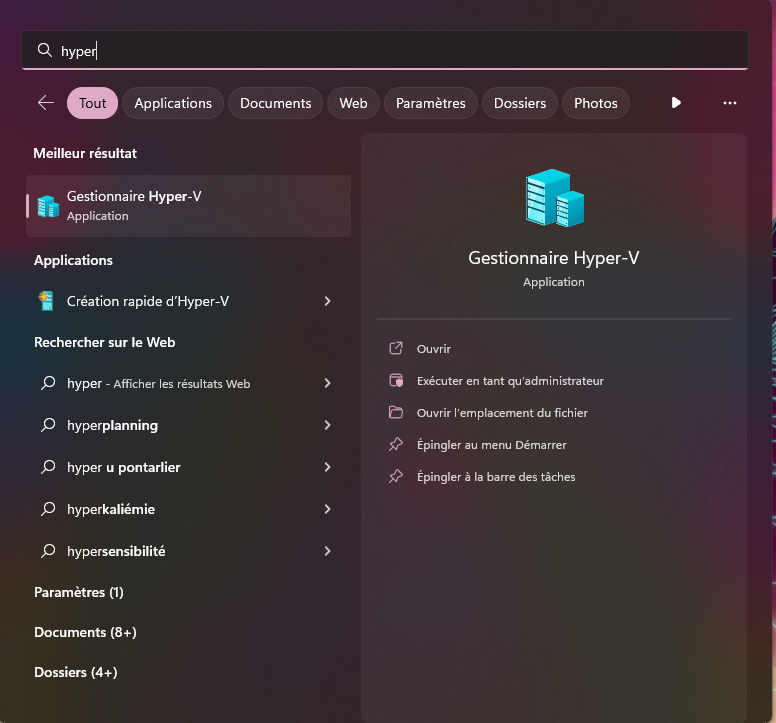The width and height of the screenshot is (776, 723).
Task: Switch to the Photos filter tab
Action: tap(595, 103)
